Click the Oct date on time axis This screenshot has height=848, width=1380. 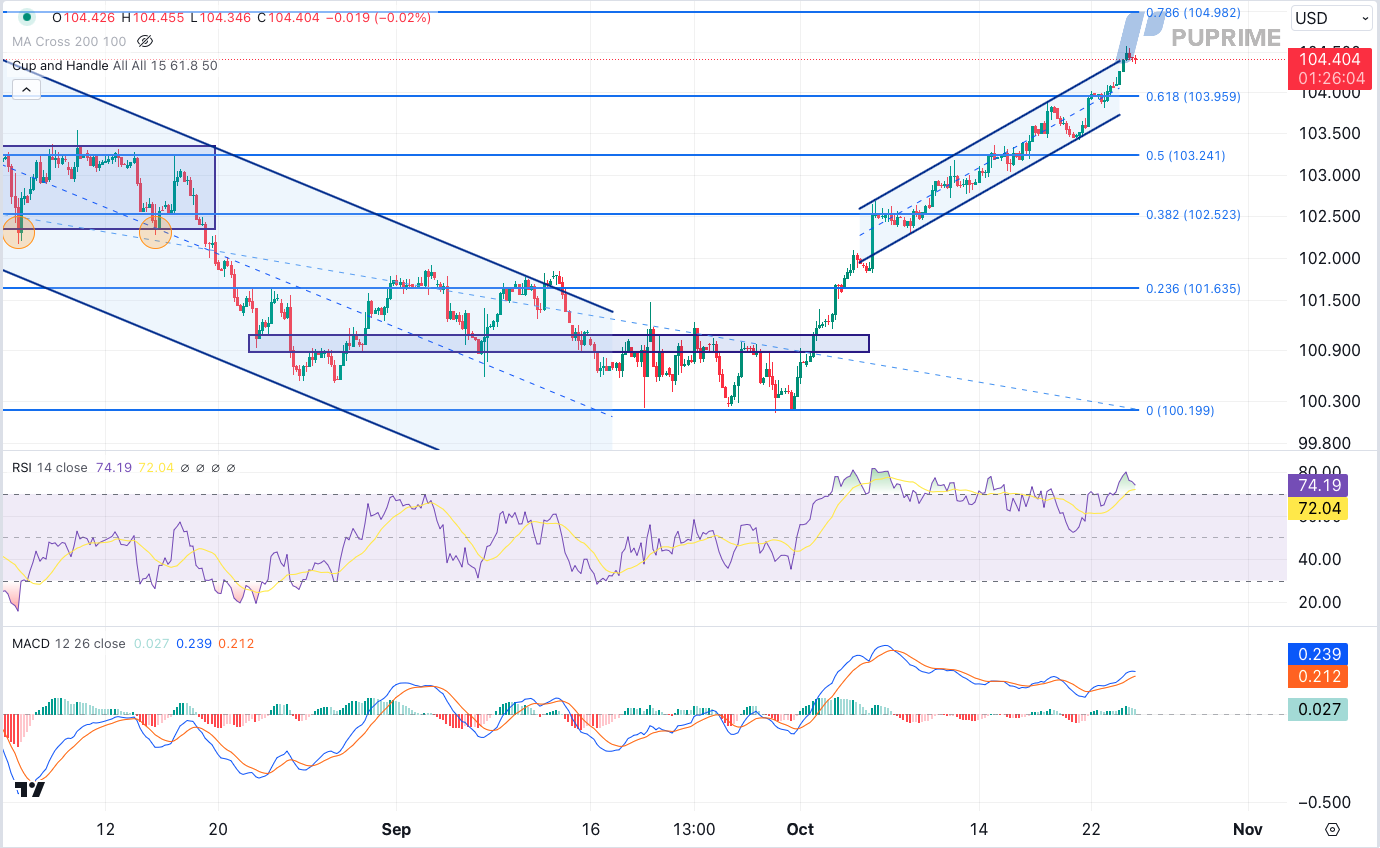pos(801,829)
